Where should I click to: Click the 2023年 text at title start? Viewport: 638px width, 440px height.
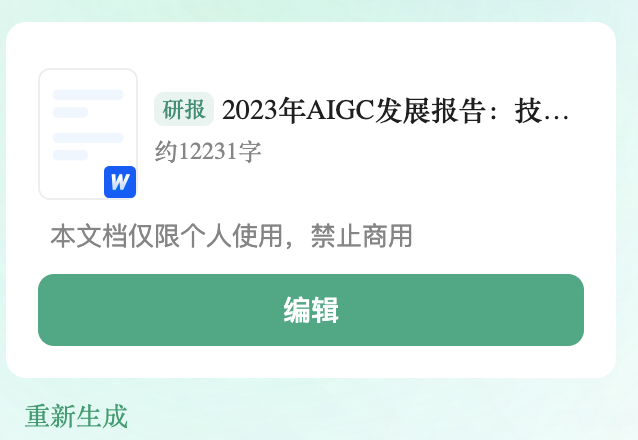264,111
